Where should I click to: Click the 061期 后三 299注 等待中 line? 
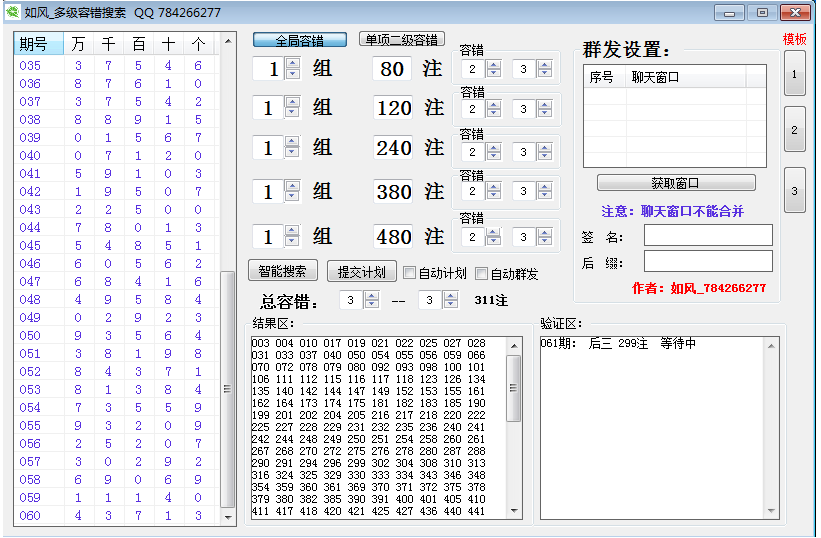click(618, 343)
